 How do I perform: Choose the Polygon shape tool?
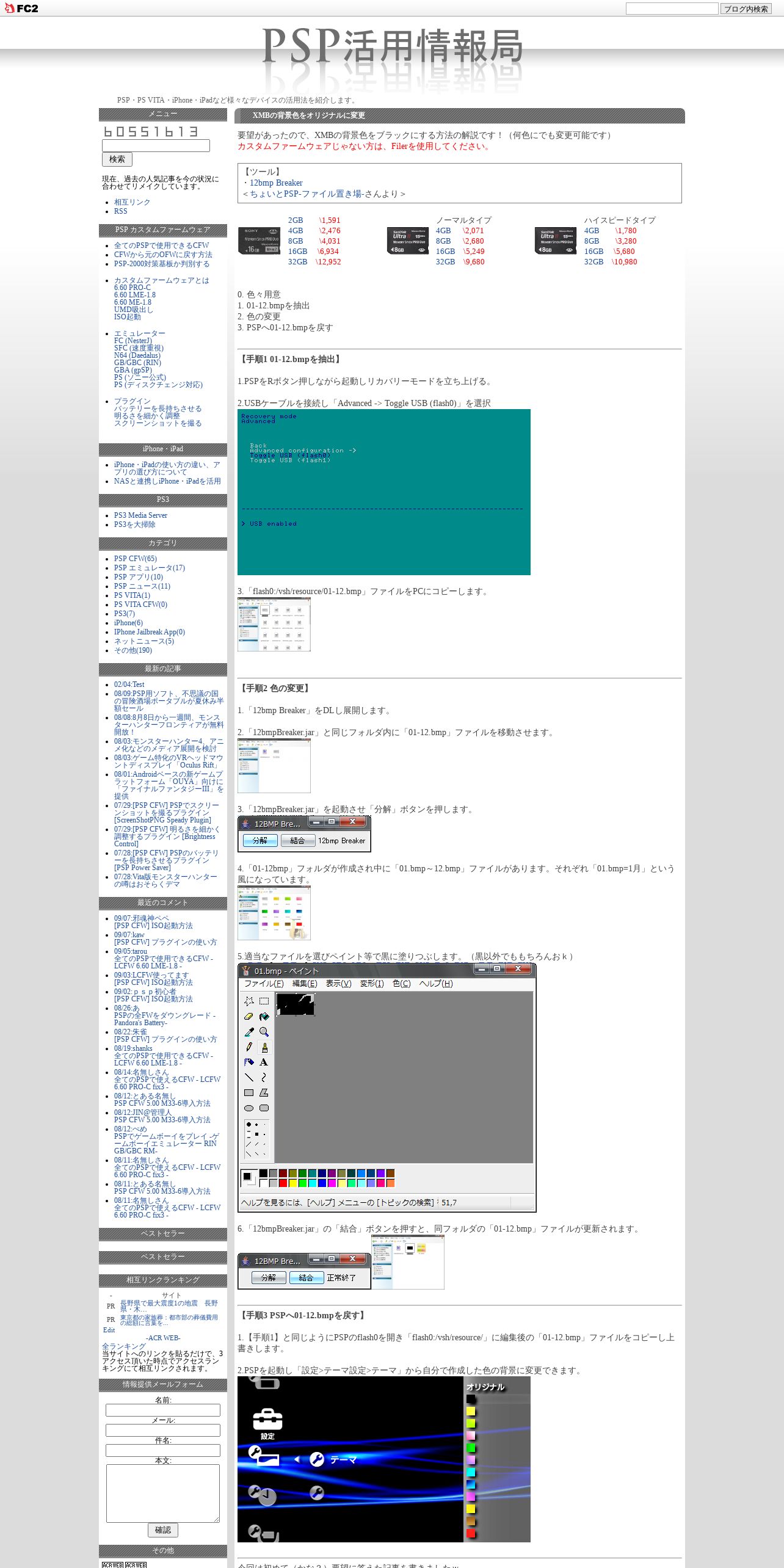point(264,1093)
